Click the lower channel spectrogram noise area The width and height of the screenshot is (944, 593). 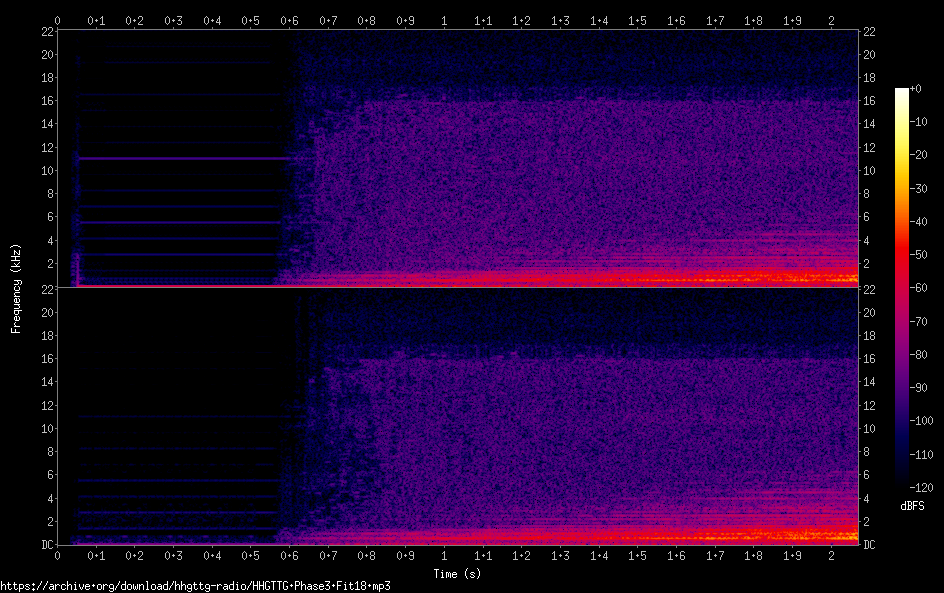(x=600, y=440)
